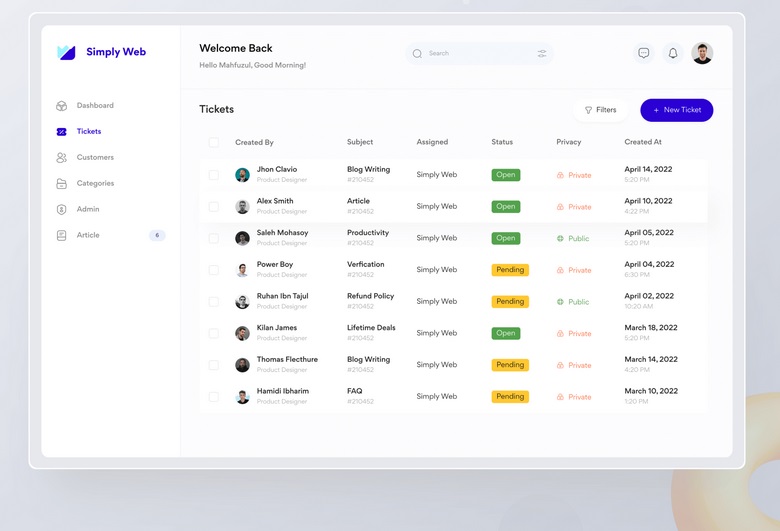Toggle the select-all checkbox in table header
This screenshot has width=780, height=531.
pyautogui.click(x=214, y=143)
